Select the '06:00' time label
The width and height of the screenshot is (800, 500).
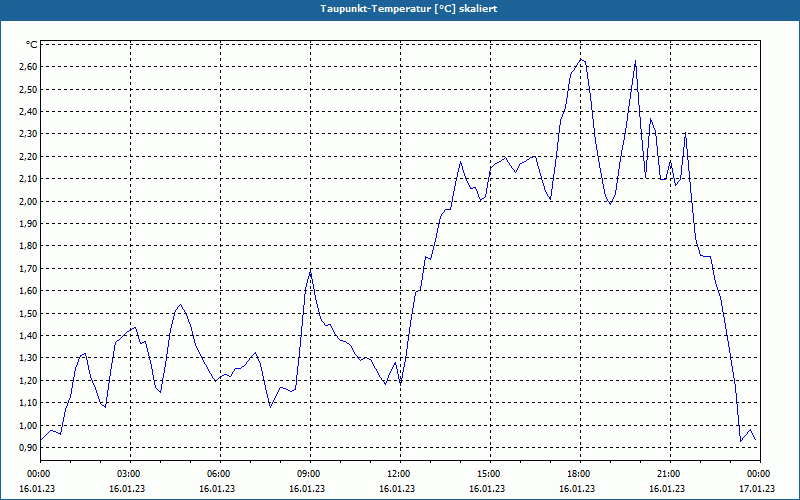(217, 474)
